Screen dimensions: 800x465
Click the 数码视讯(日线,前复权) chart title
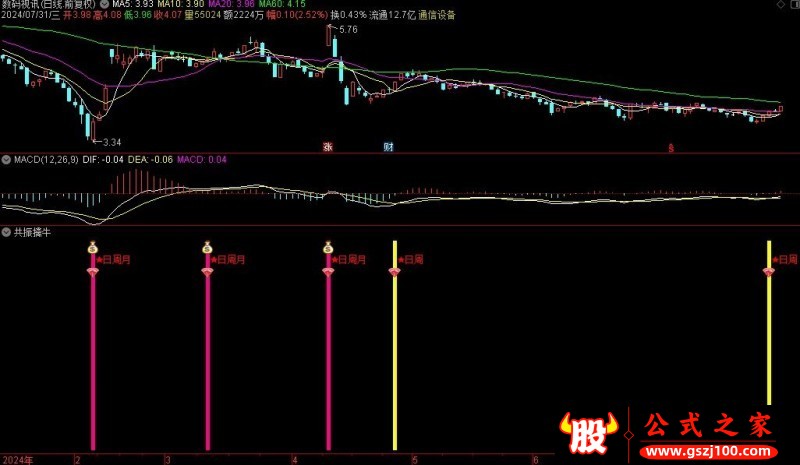point(49,4)
